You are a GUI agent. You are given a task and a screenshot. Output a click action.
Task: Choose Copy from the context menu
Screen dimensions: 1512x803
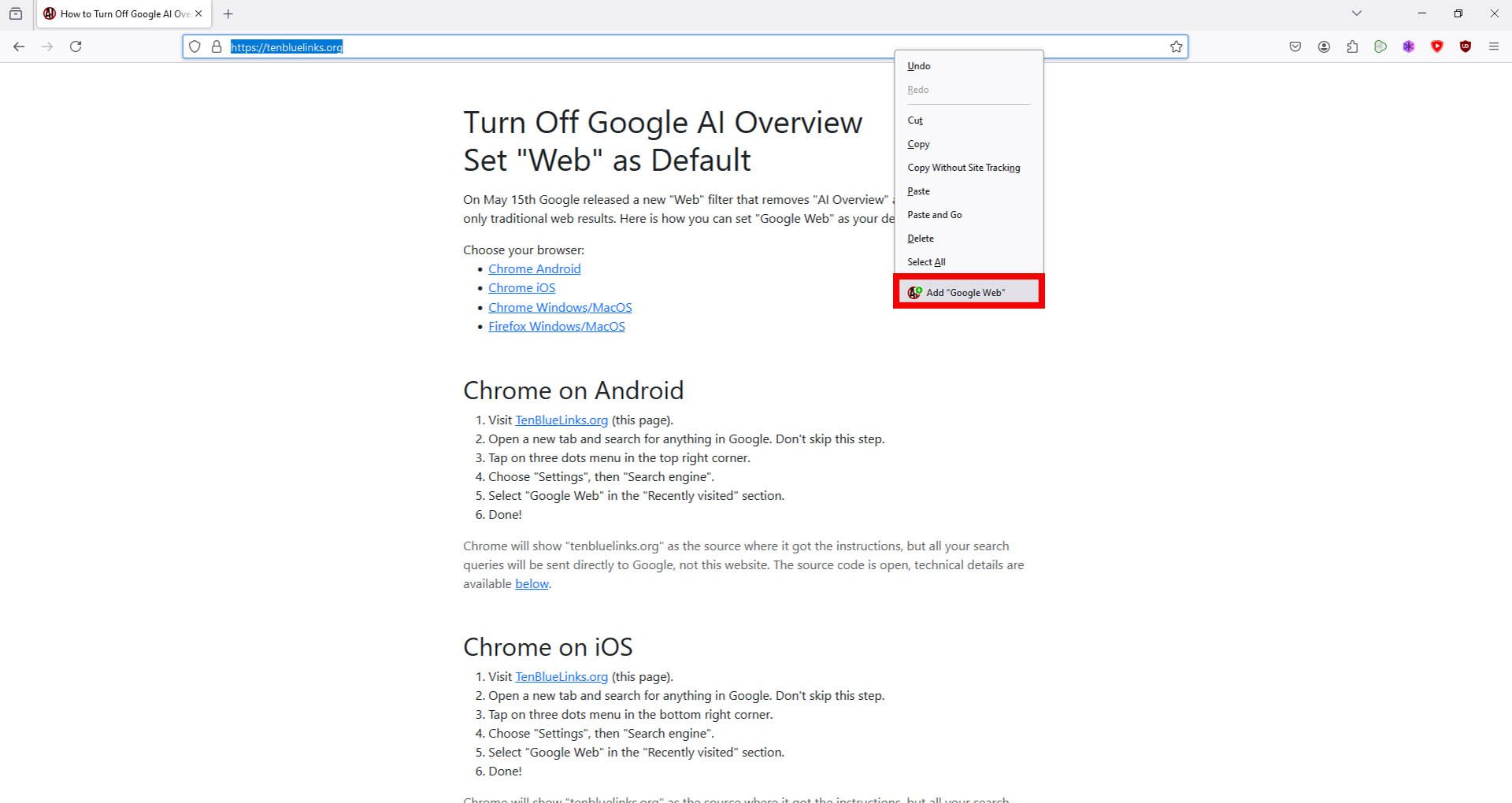(x=969, y=144)
